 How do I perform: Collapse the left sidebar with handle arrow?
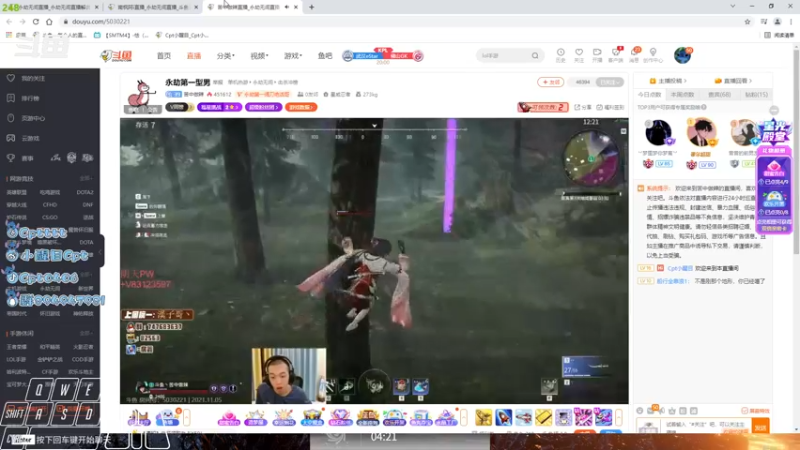[101, 252]
